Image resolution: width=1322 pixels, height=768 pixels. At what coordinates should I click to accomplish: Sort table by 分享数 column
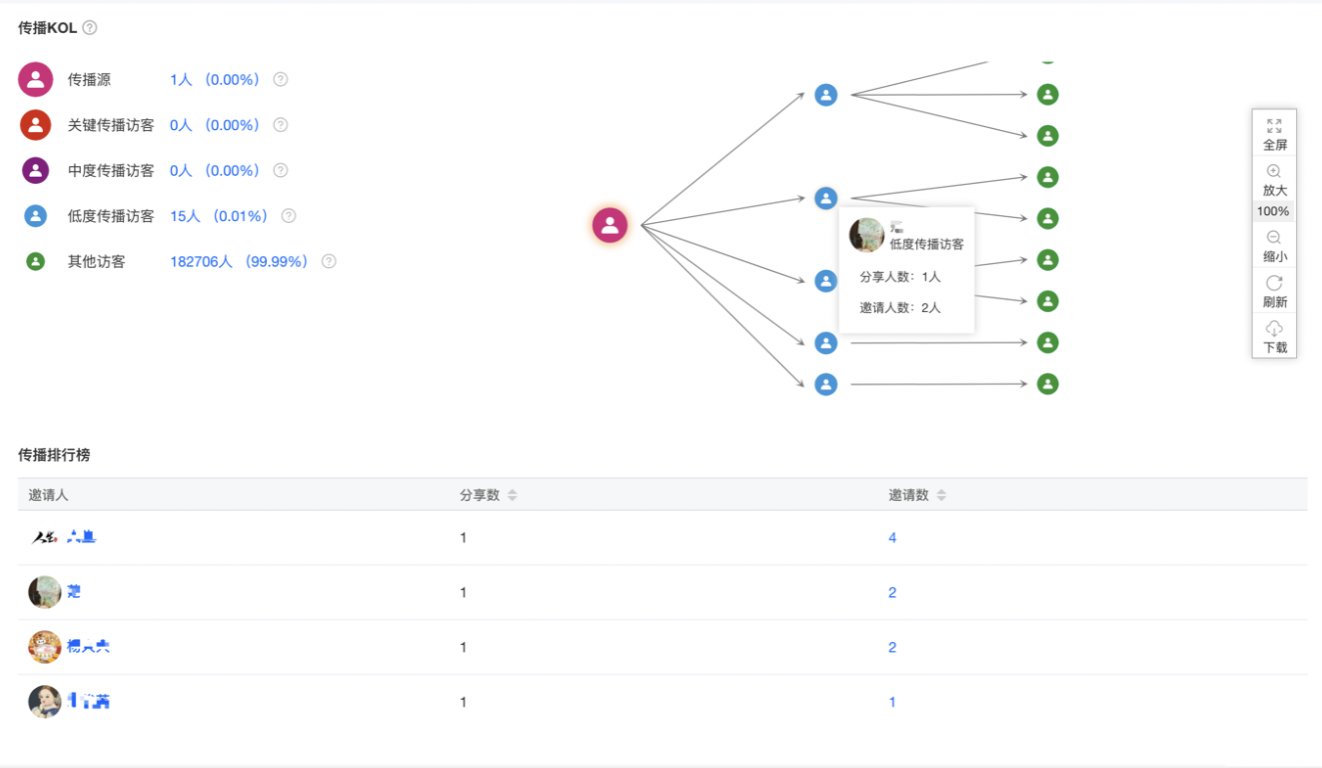[512, 495]
